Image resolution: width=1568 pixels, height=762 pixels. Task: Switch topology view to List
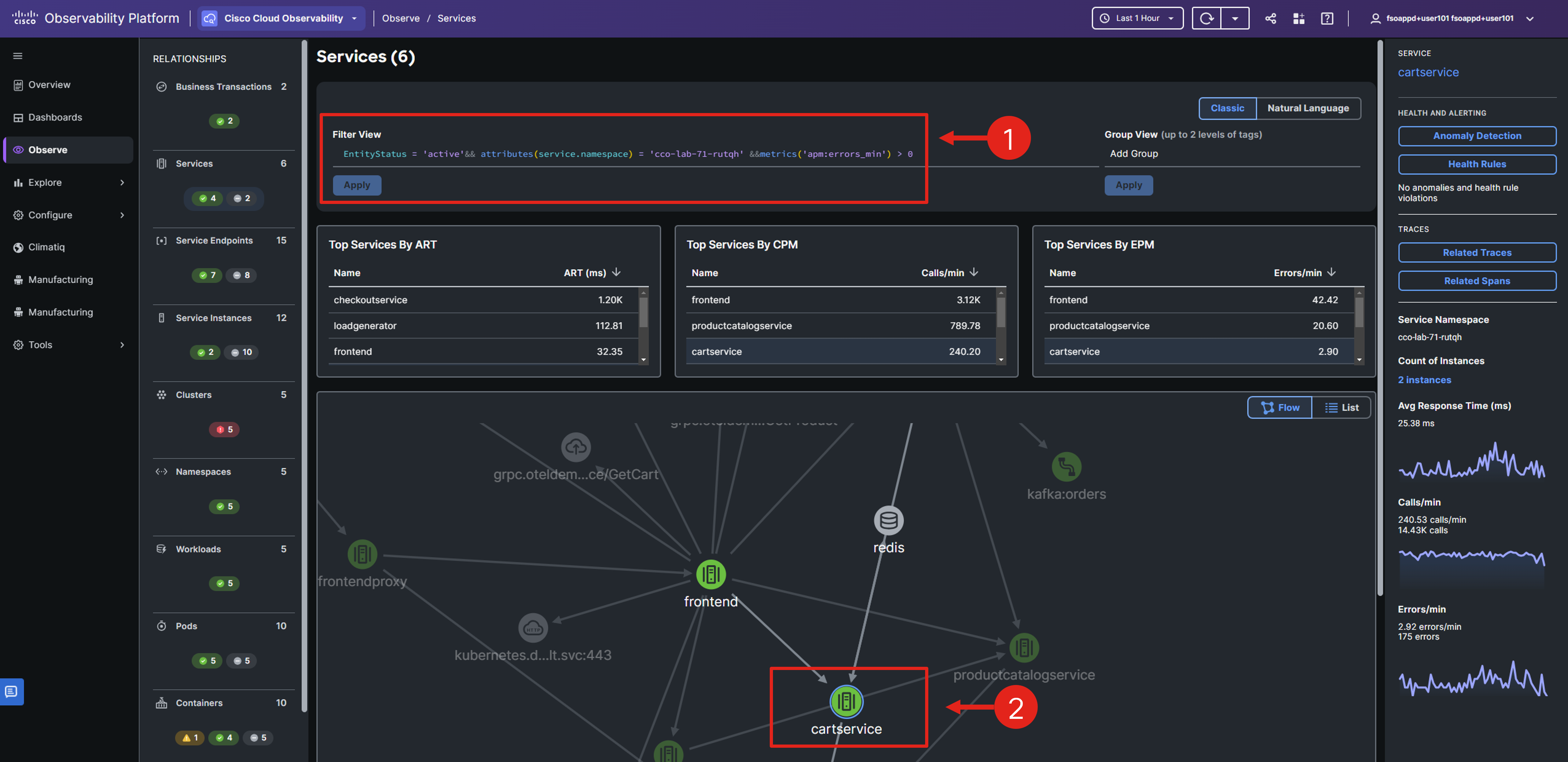pyautogui.click(x=1342, y=408)
